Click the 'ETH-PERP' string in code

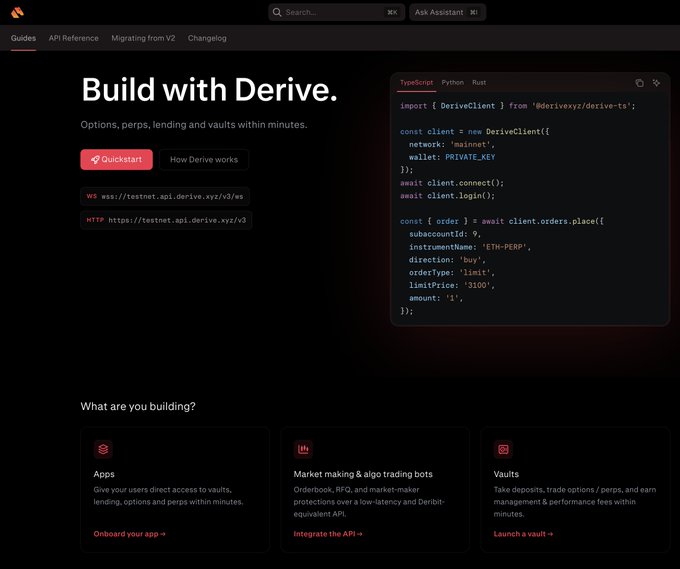(504, 247)
